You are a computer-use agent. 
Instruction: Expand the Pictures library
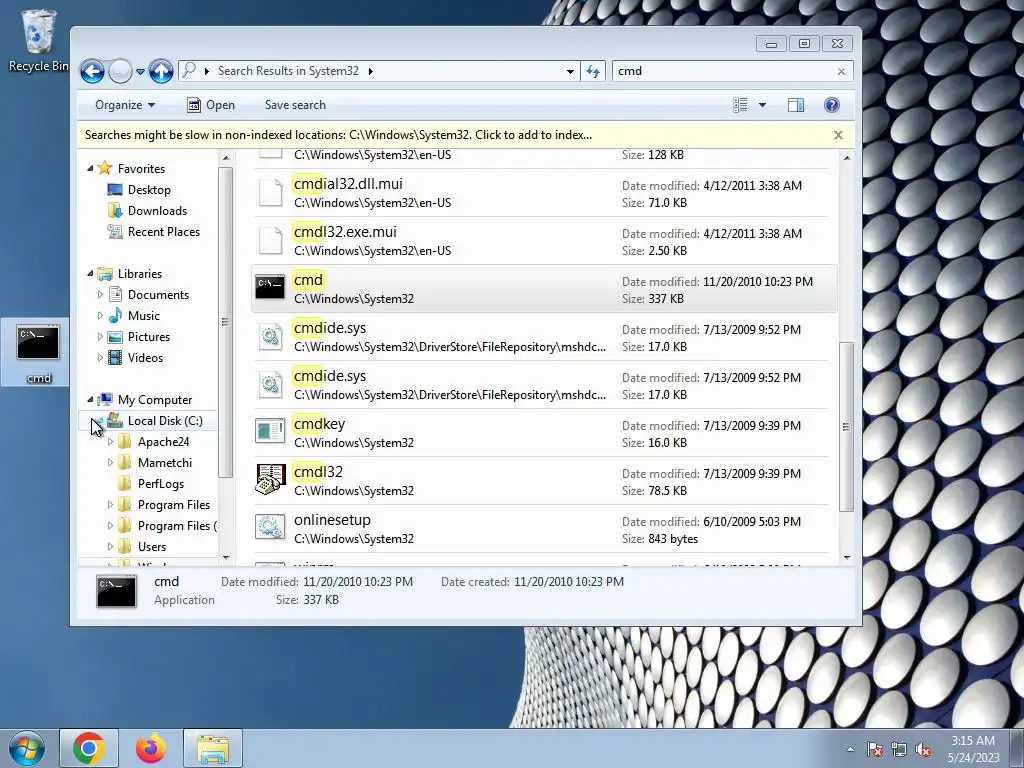tap(100, 336)
